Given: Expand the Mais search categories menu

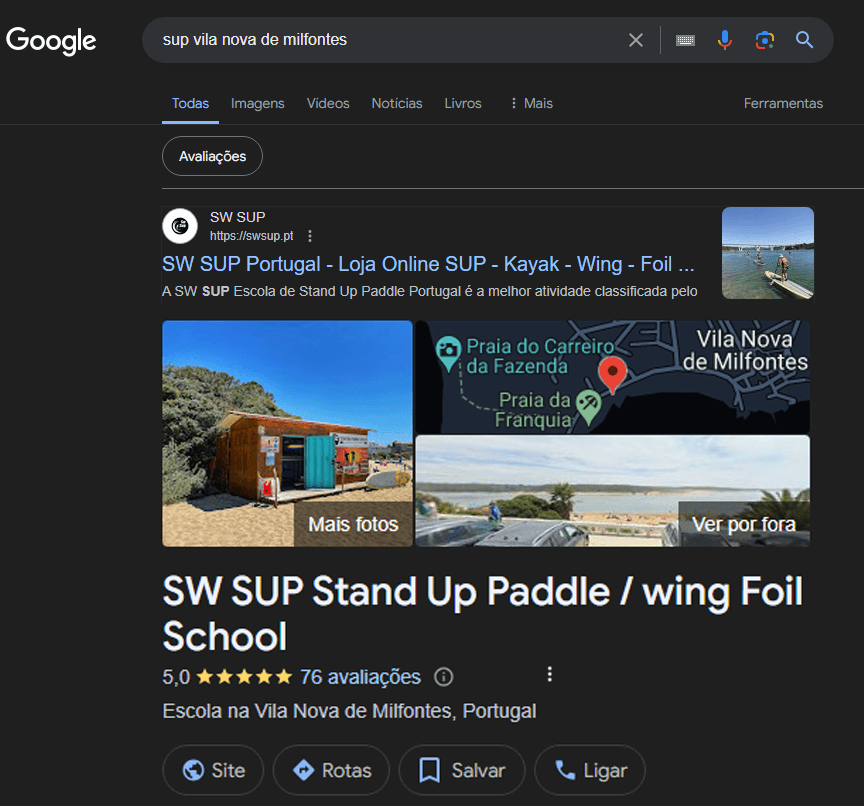Looking at the screenshot, I should pyautogui.click(x=530, y=103).
